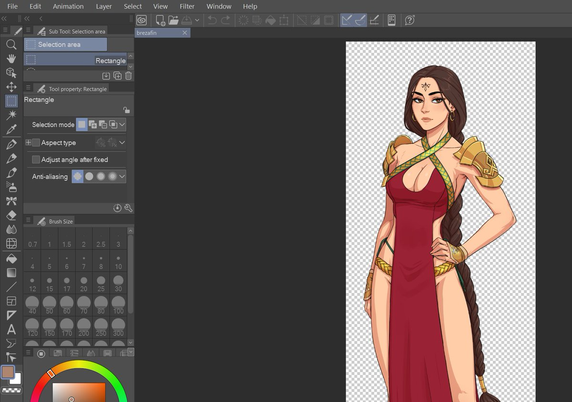Select the Blend tool
The image size is (572, 402).
coord(11,229)
